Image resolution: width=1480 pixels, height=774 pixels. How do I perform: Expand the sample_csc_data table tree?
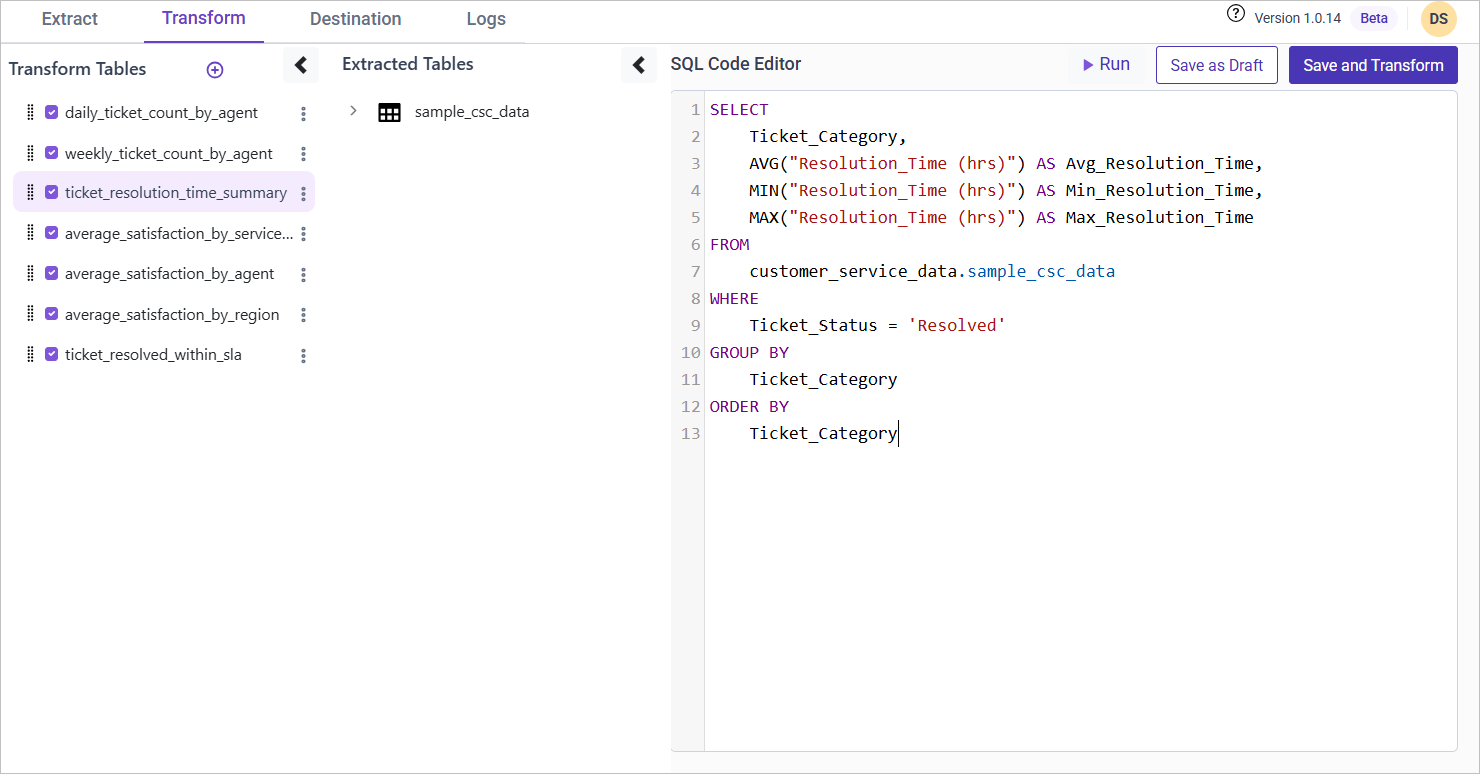pyautogui.click(x=353, y=111)
